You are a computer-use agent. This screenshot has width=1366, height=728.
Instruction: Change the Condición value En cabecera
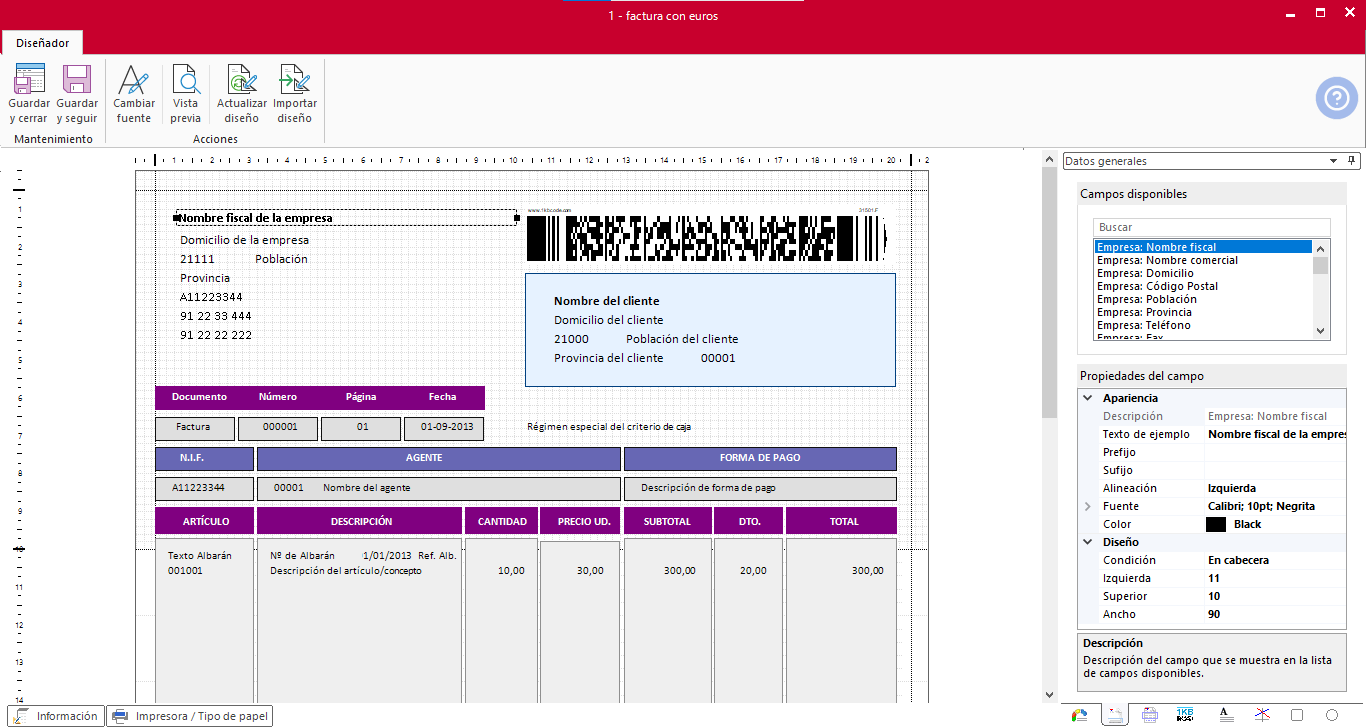(x=1275, y=560)
